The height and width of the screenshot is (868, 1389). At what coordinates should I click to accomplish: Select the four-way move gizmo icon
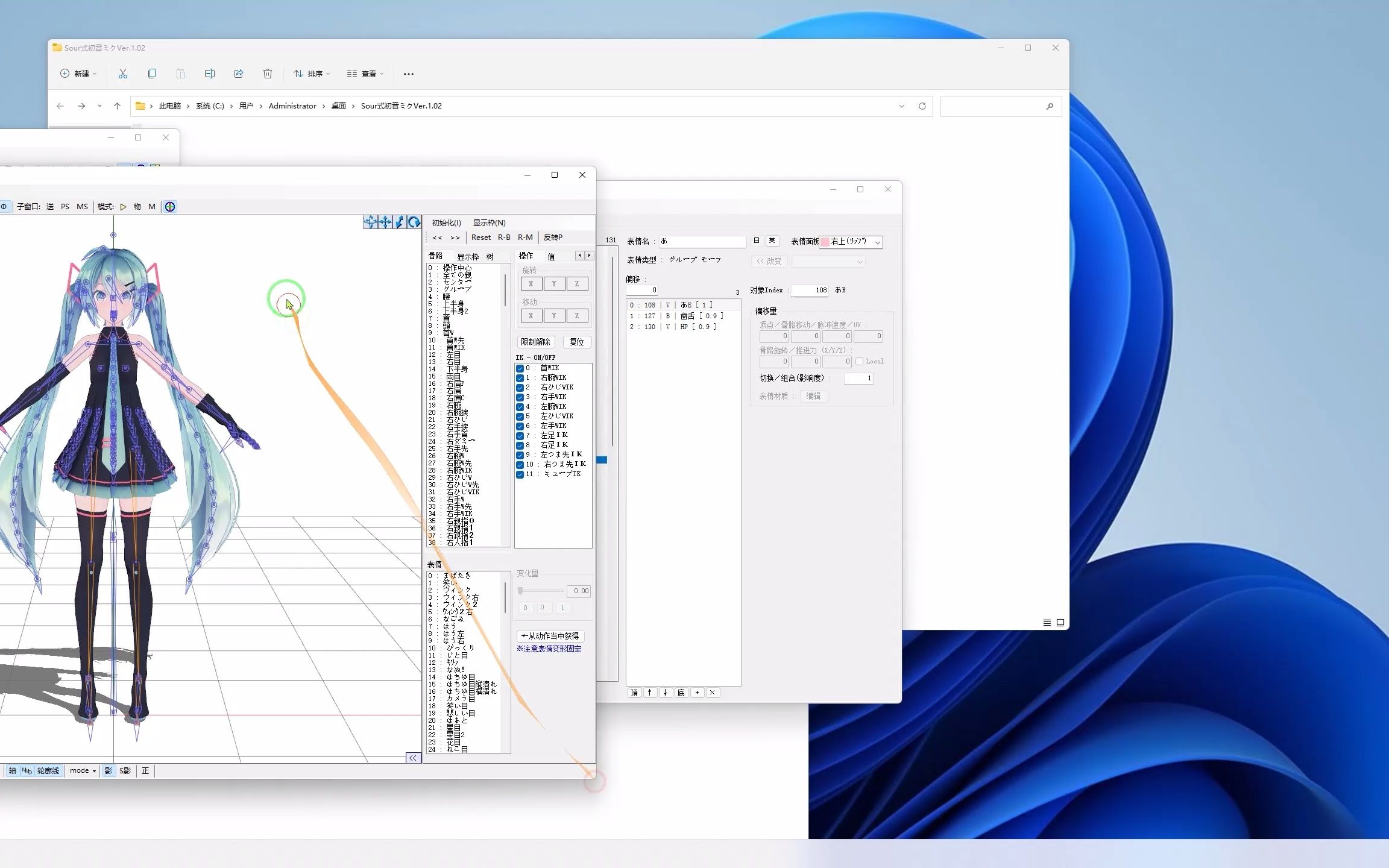(x=385, y=222)
